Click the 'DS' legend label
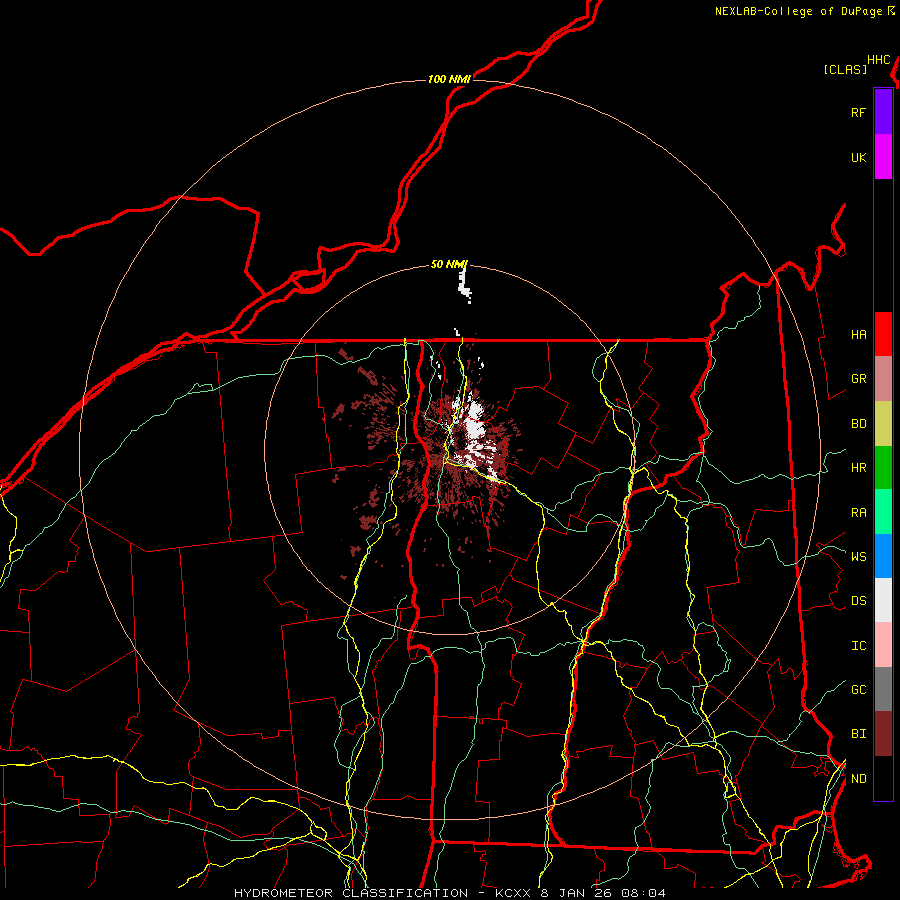The width and height of the screenshot is (900, 900). click(858, 601)
